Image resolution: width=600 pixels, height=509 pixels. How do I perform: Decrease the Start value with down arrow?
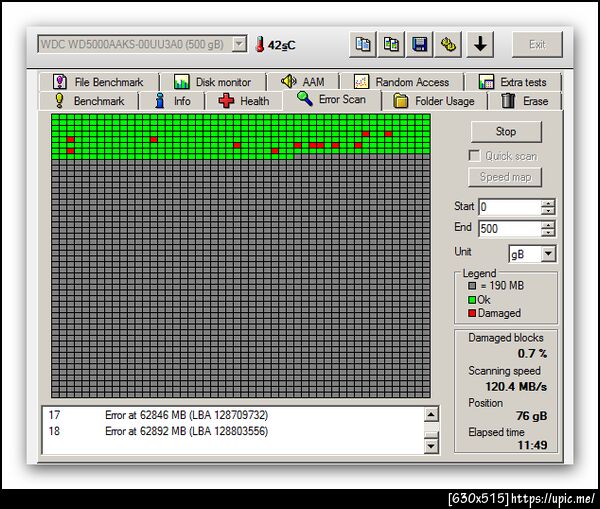tap(548, 211)
